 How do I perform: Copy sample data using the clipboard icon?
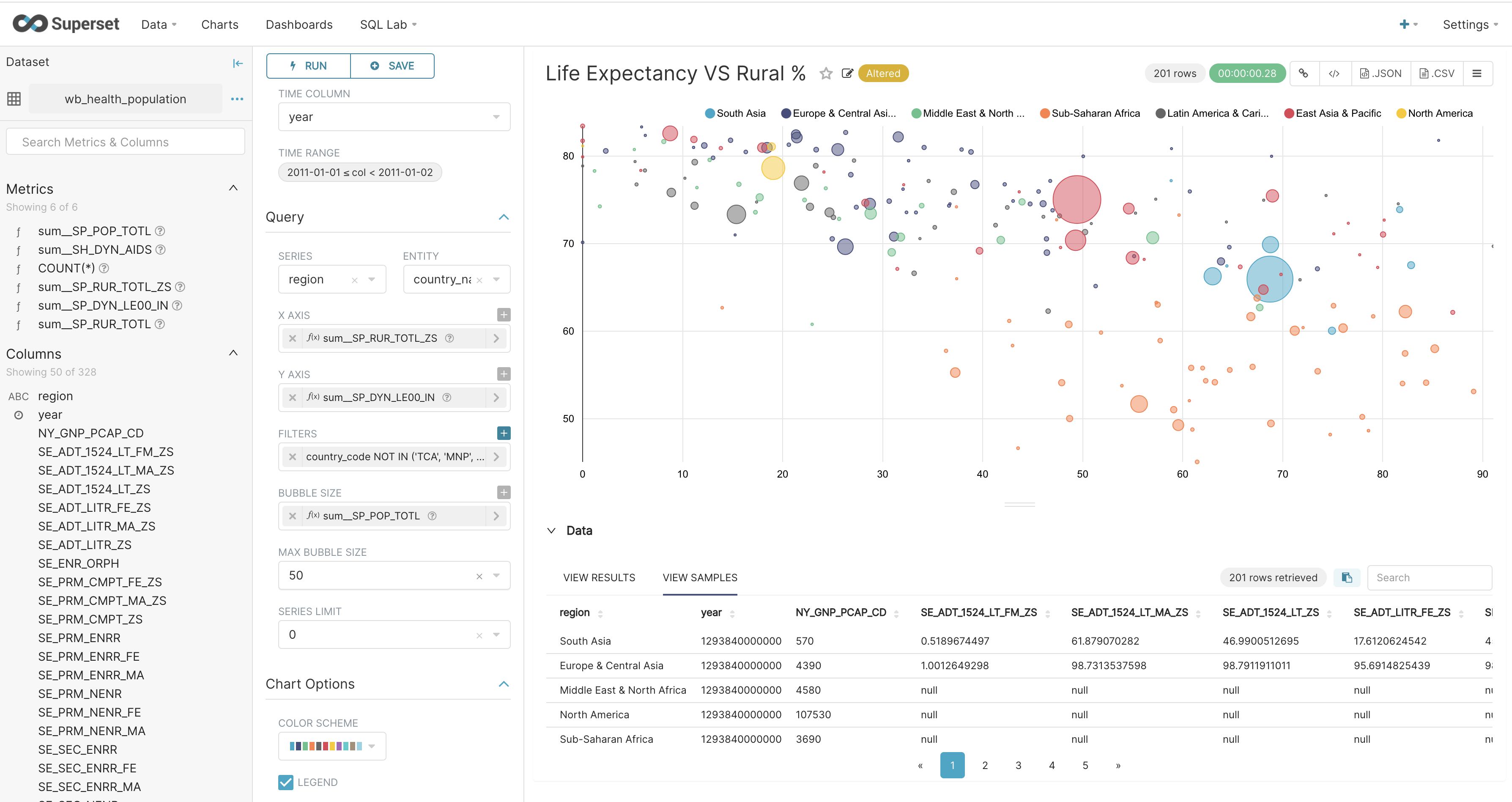(1347, 577)
